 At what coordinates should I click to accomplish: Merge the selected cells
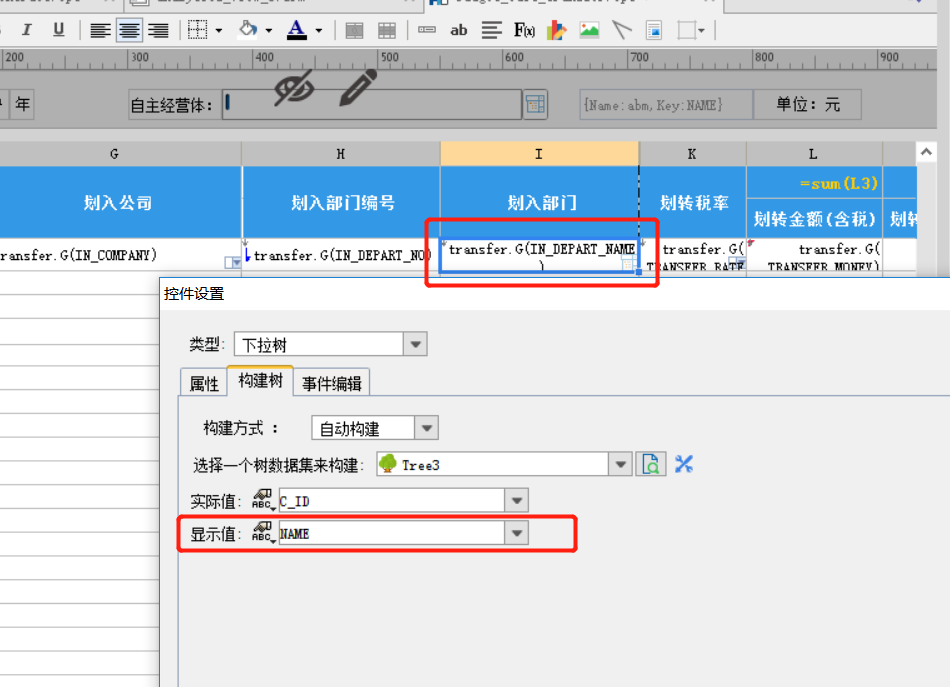[x=354, y=30]
